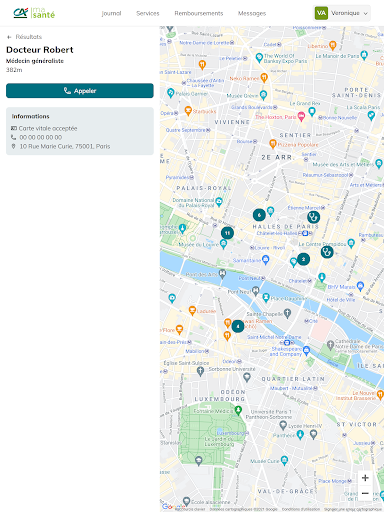Click stethoscope marker near Étienne Marcel
The height and width of the screenshot is (512, 384).
pyautogui.click(x=313, y=217)
